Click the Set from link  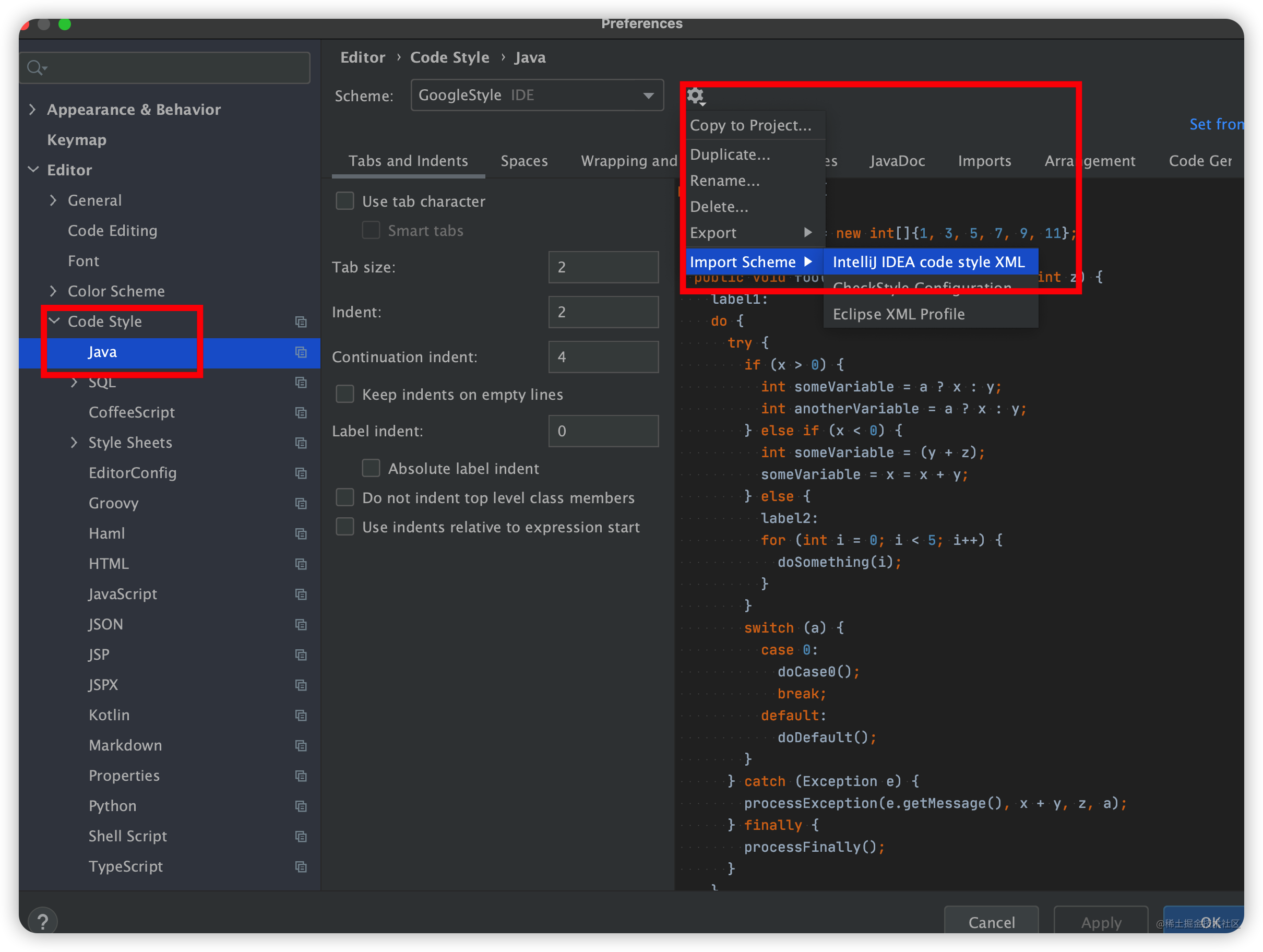(x=1215, y=125)
